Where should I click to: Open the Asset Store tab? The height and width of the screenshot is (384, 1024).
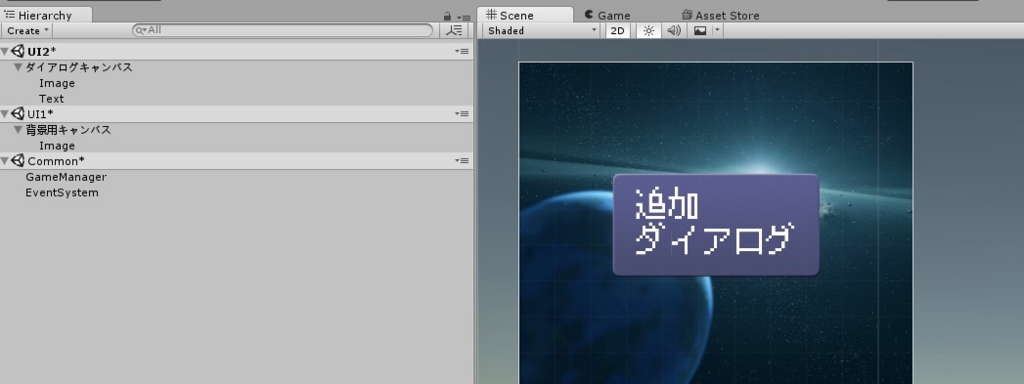(720, 15)
